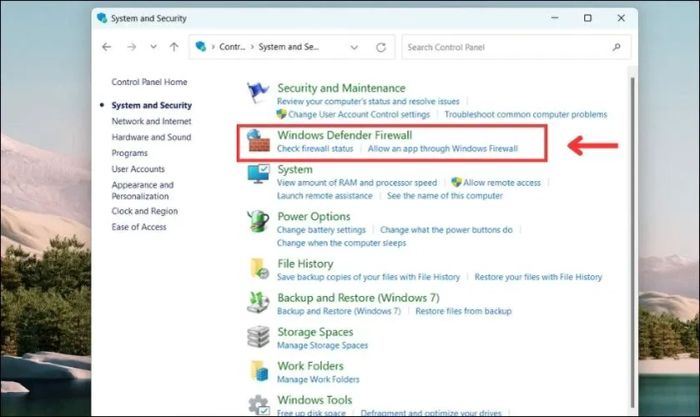Expand the address bar history dropdown
Image resolution: width=700 pixels, height=417 pixels.
[x=354, y=47]
